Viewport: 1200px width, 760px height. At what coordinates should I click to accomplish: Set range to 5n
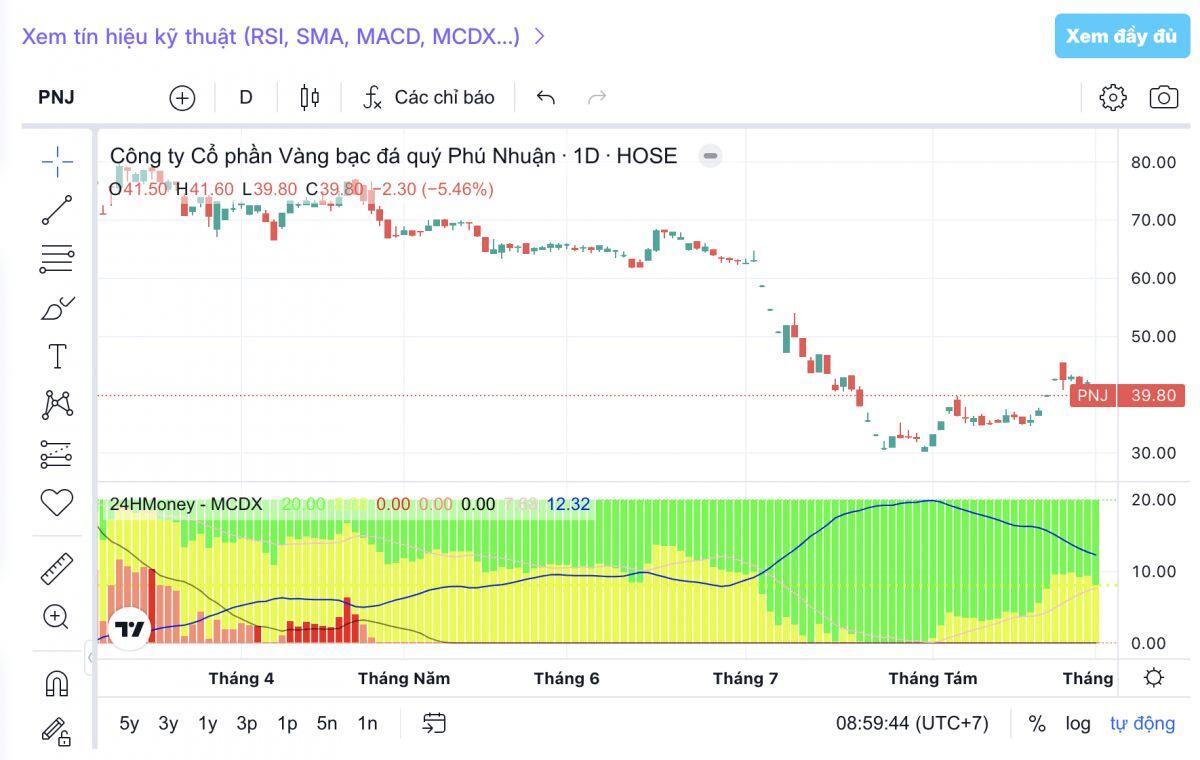[327, 723]
